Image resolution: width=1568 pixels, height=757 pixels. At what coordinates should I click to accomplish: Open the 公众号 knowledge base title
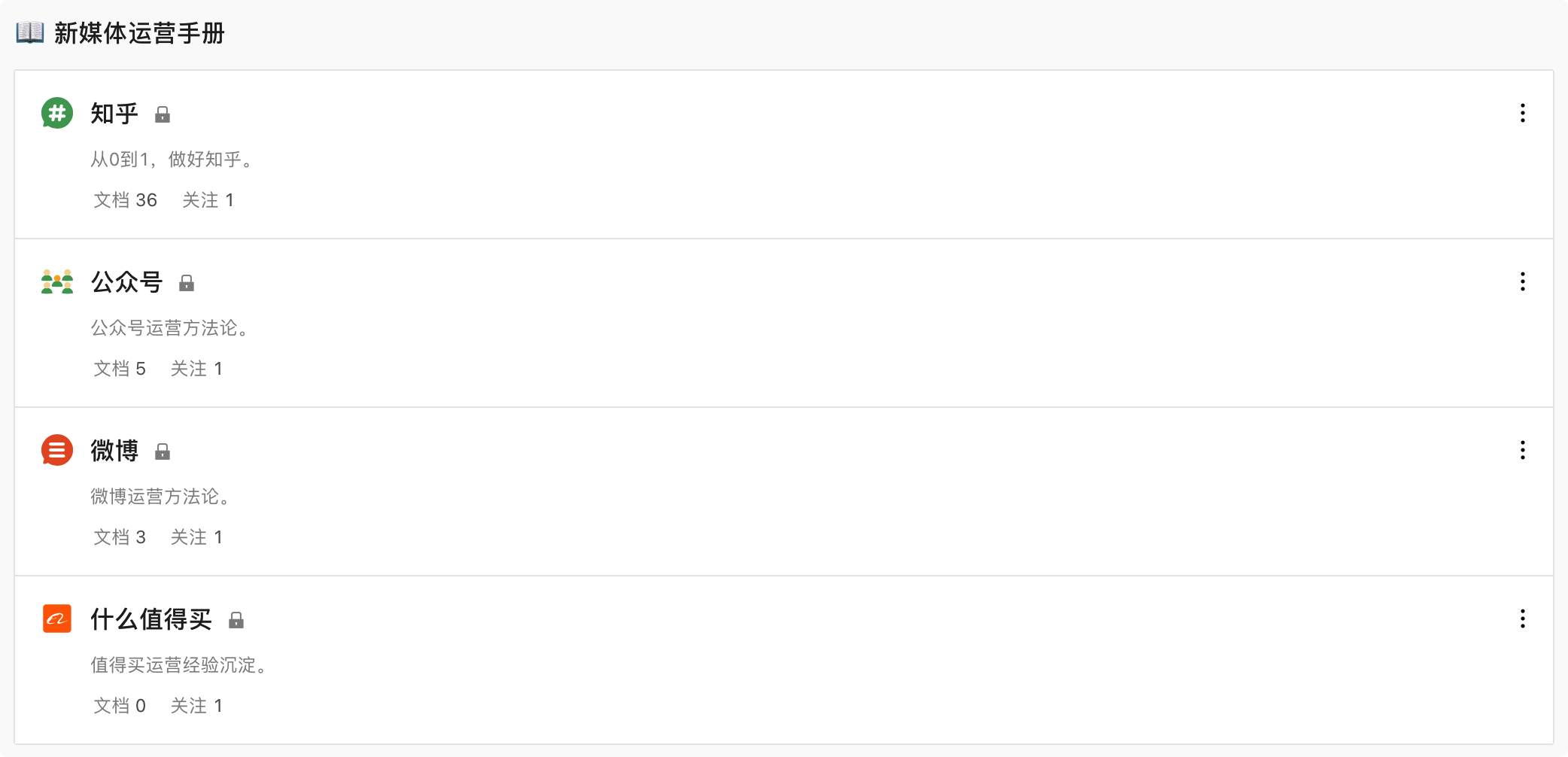(126, 282)
